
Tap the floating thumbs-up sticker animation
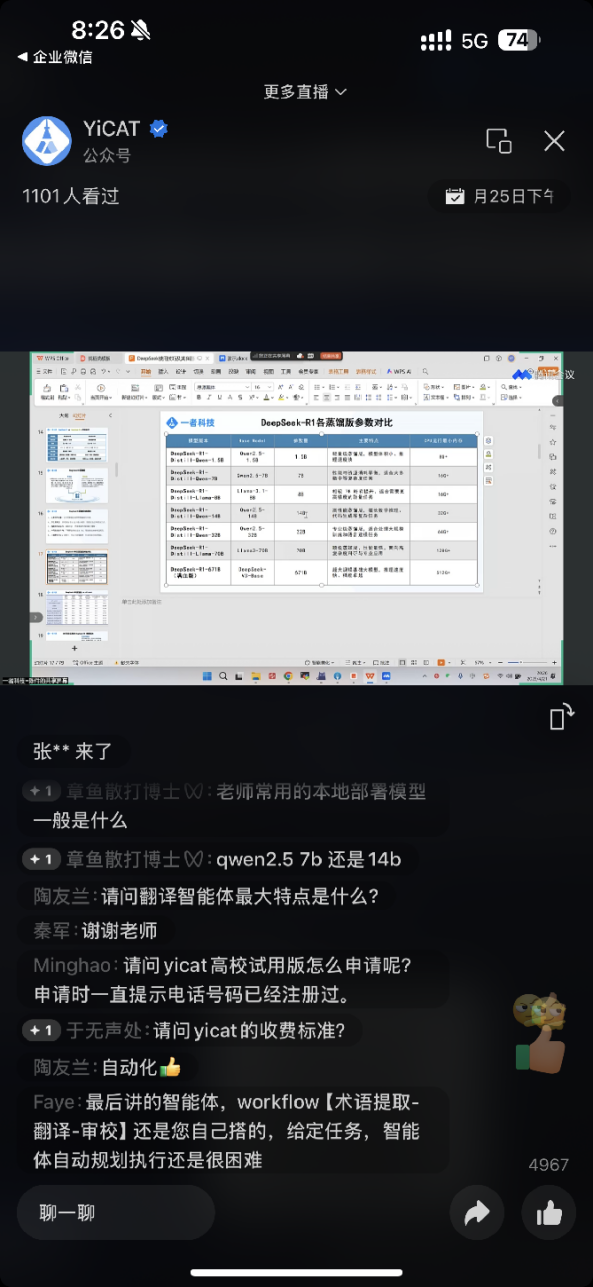[540, 1033]
